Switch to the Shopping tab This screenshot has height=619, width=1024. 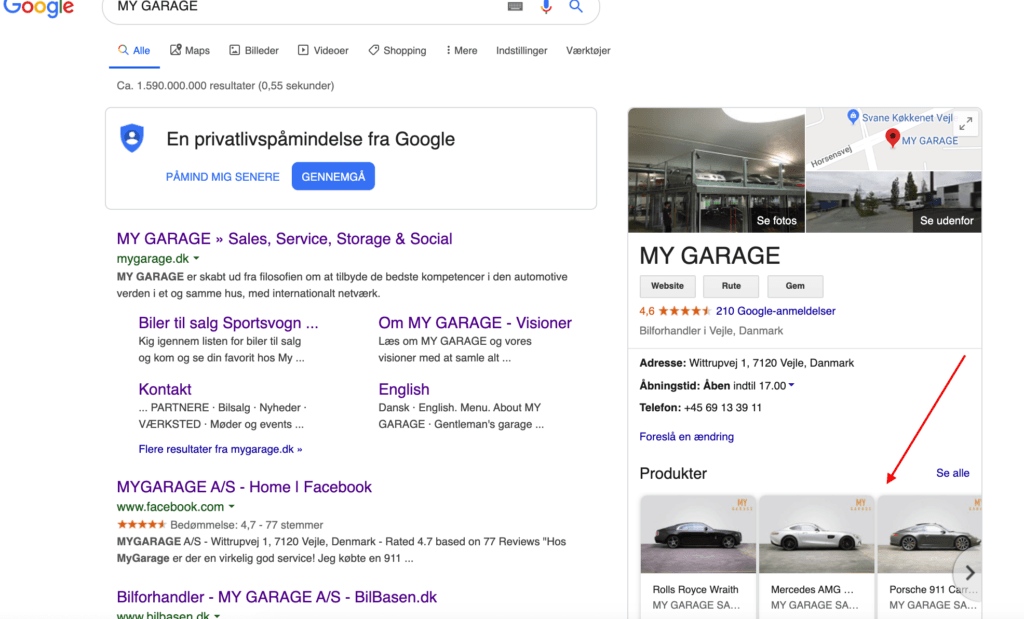397,50
